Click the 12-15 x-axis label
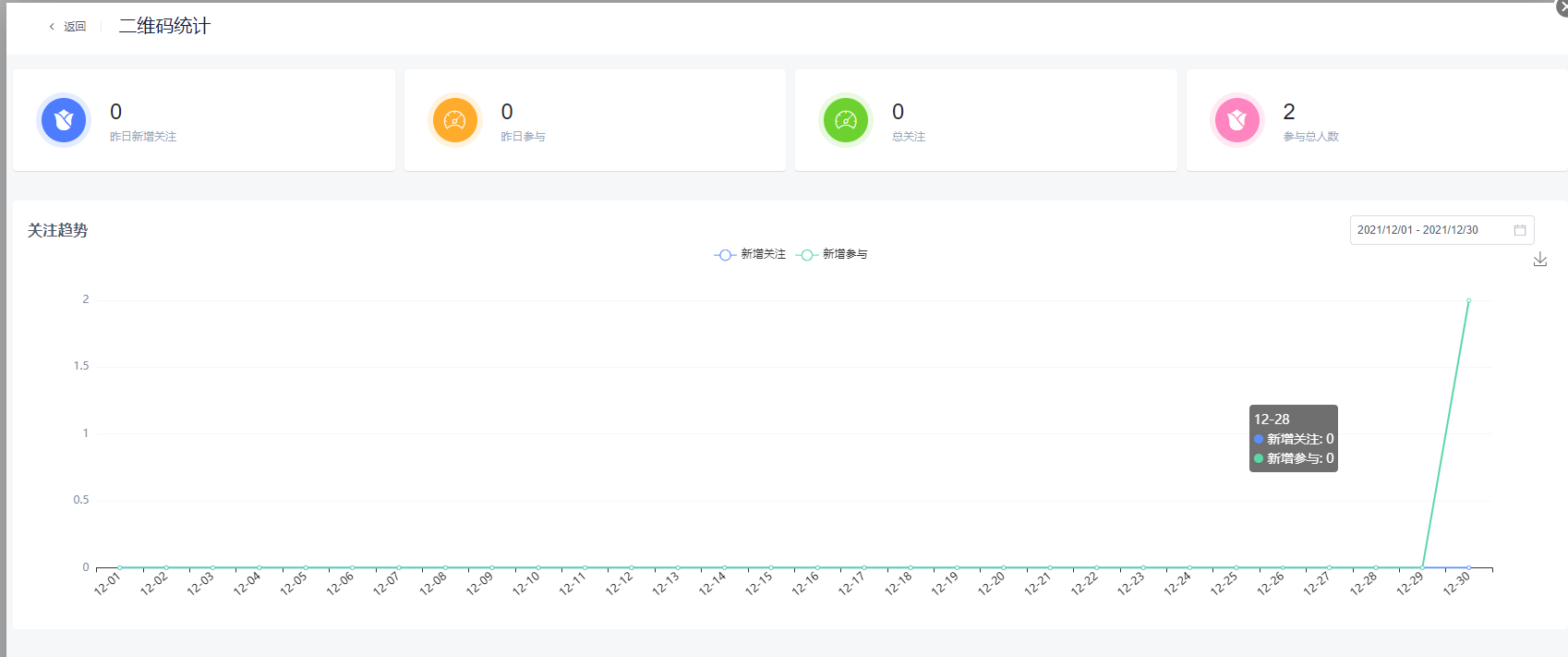 pyautogui.click(x=759, y=584)
